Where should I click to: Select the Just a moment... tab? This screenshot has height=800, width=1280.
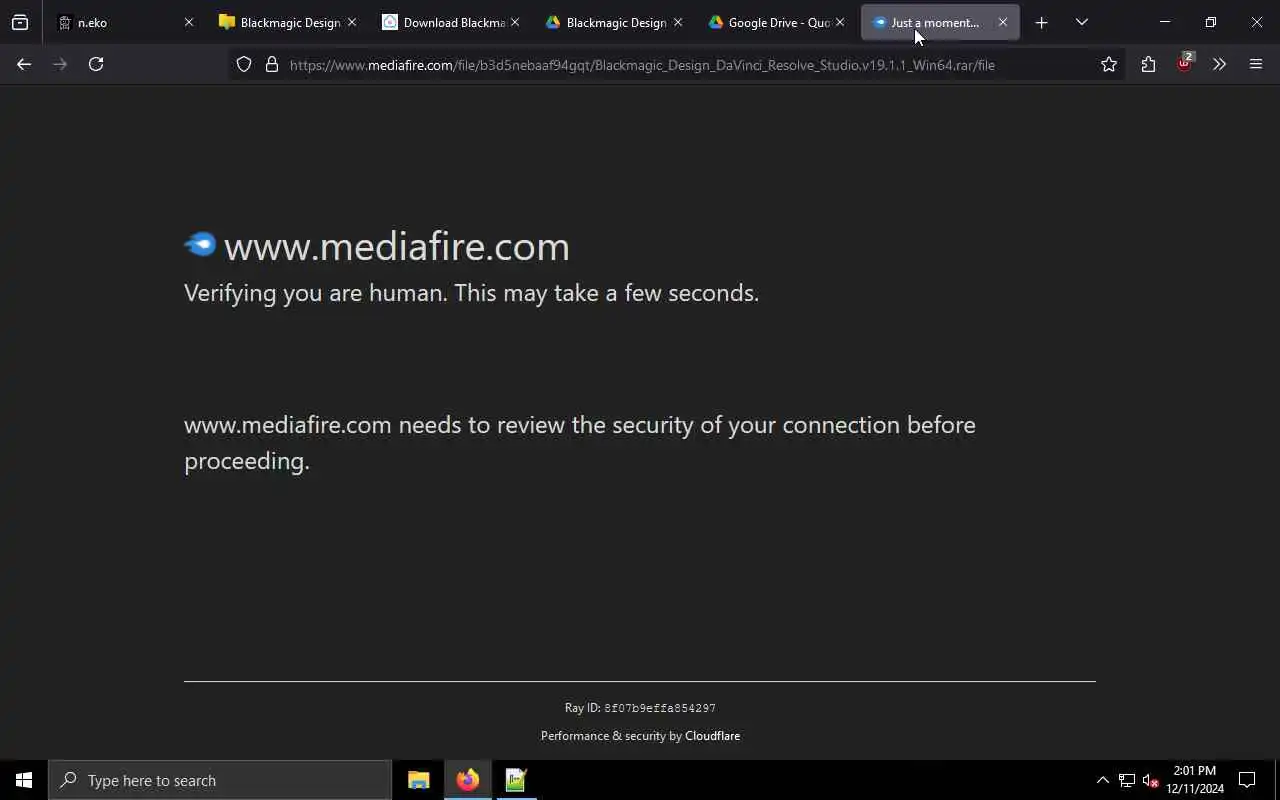click(940, 22)
